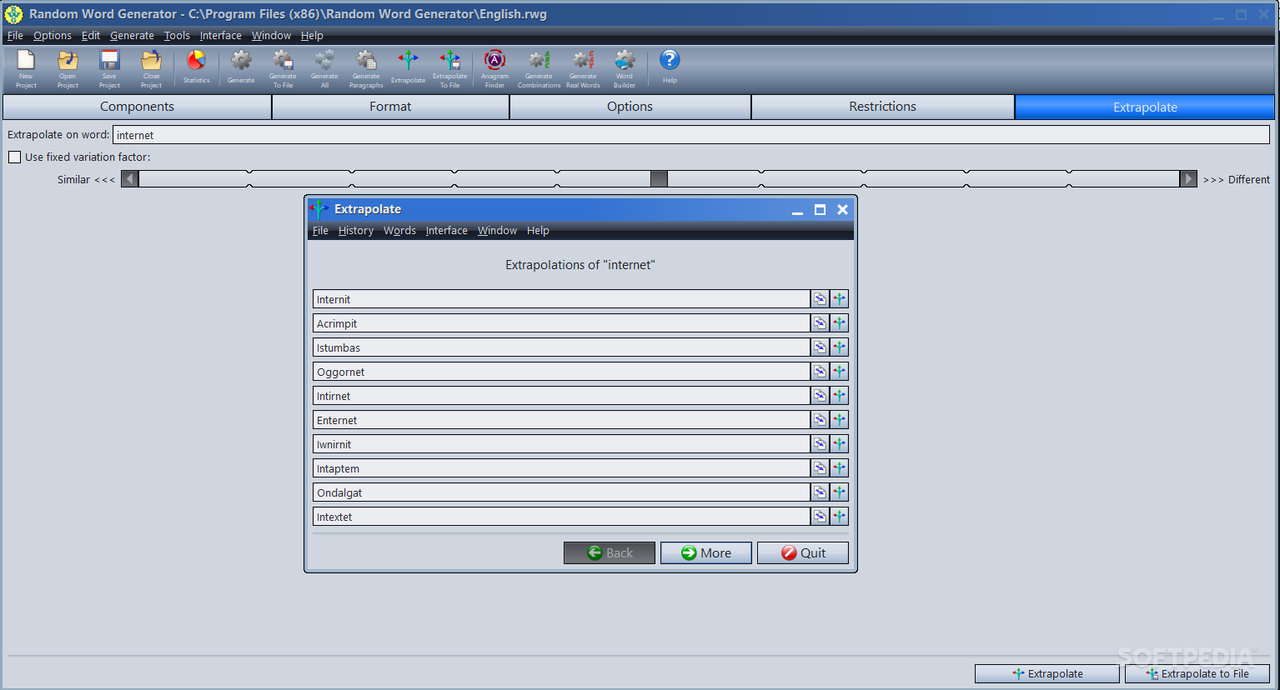Click the Oggornet result field

click(x=561, y=371)
